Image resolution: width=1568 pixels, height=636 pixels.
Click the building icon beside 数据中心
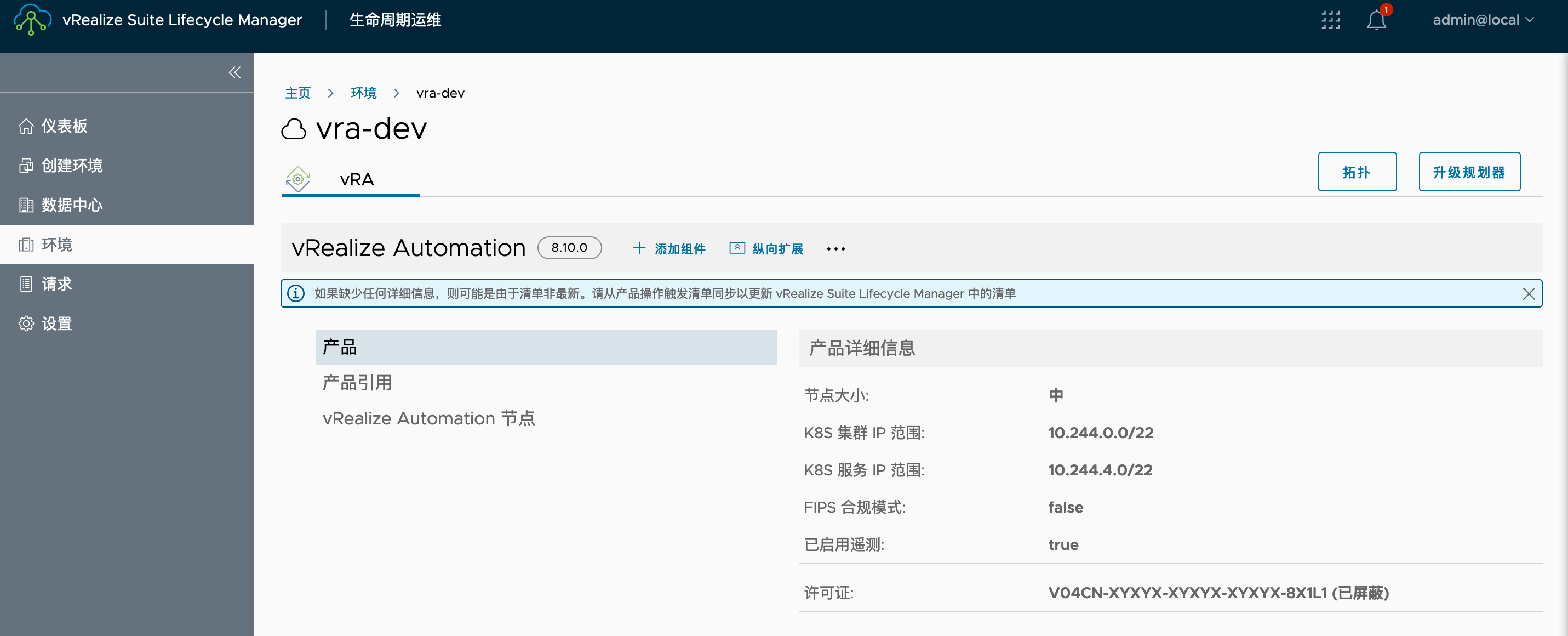coord(26,205)
